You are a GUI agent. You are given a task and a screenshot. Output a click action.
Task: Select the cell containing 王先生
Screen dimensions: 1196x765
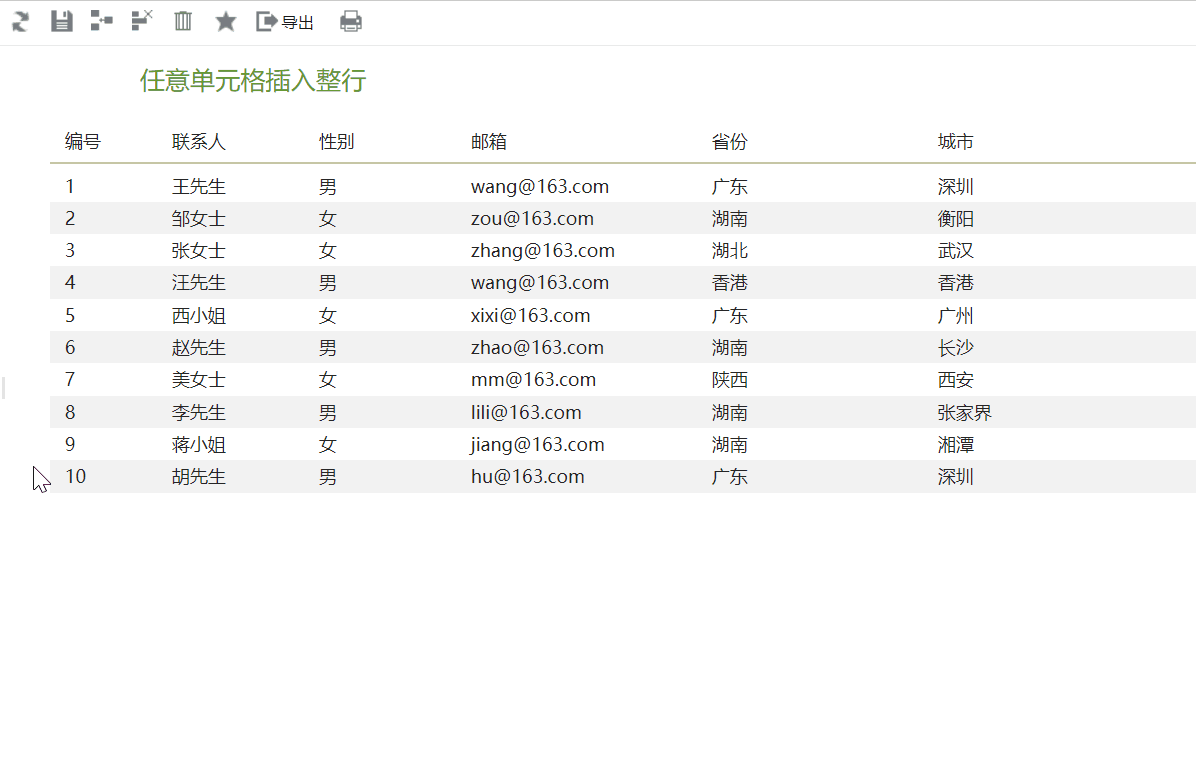click(198, 186)
